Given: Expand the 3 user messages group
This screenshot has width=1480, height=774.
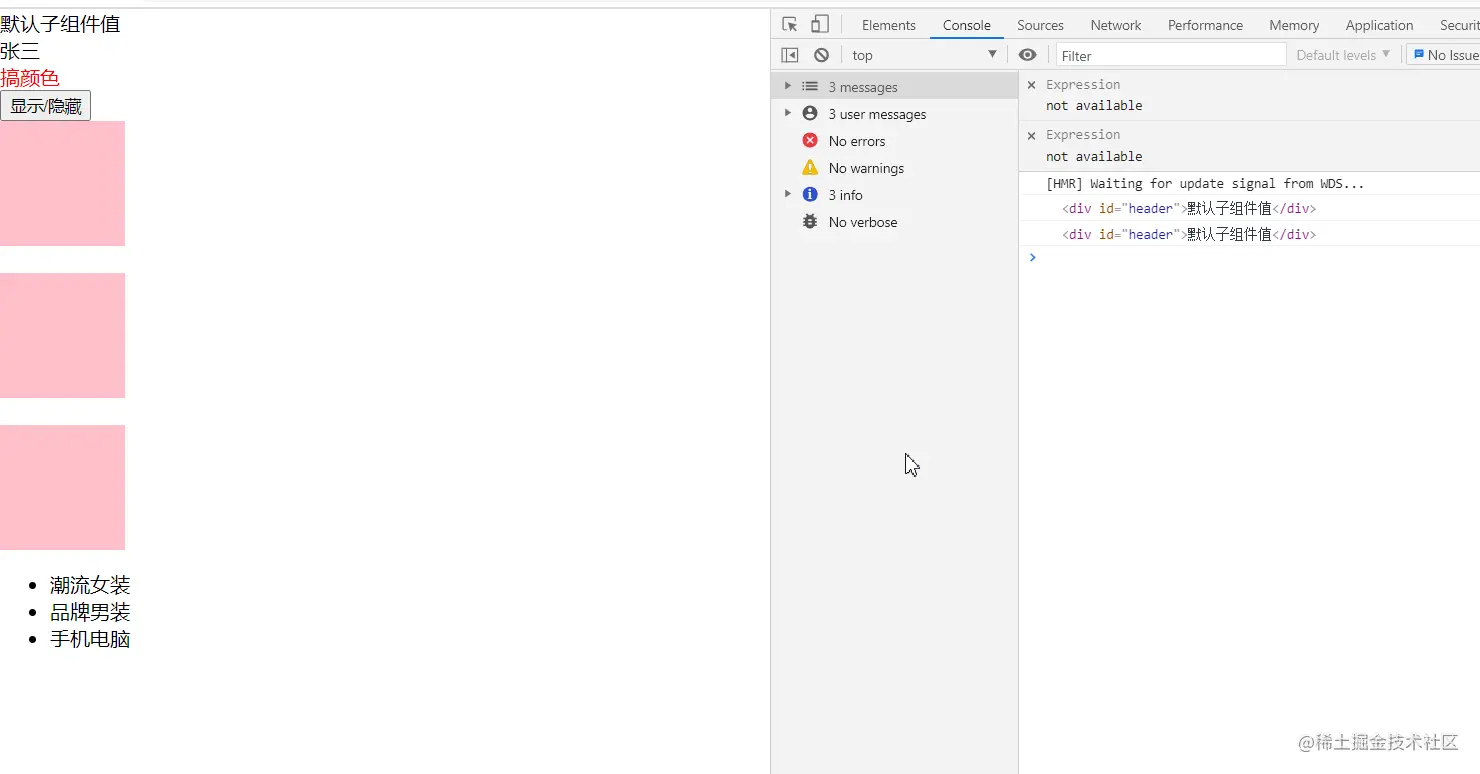Looking at the screenshot, I should pos(788,114).
